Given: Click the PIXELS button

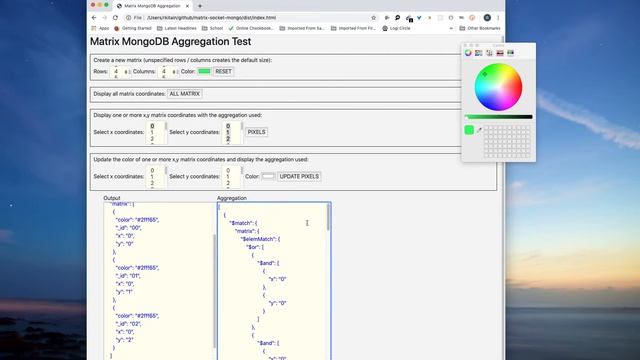Looking at the screenshot, I should pos(256,132).
